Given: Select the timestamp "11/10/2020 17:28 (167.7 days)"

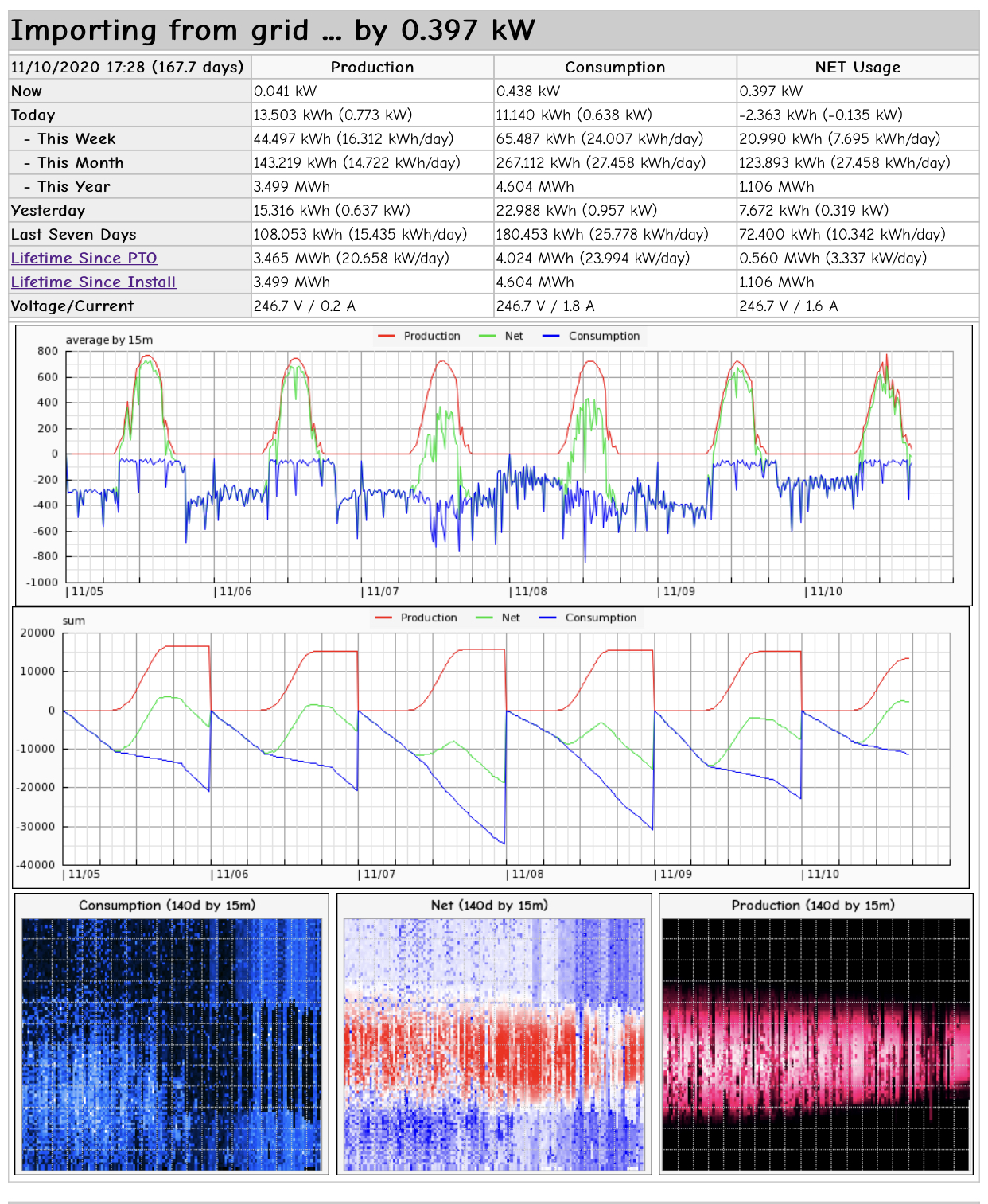Looking at the screenshot, I should 127,68.
